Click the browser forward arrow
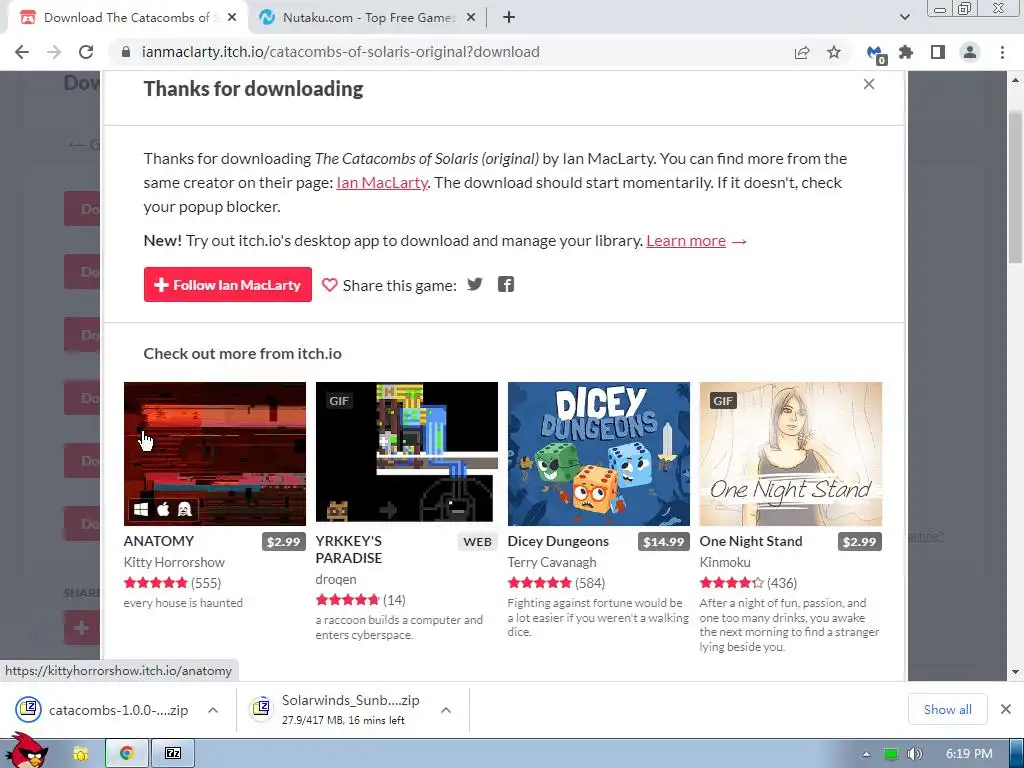 click(x=54, y=52)
